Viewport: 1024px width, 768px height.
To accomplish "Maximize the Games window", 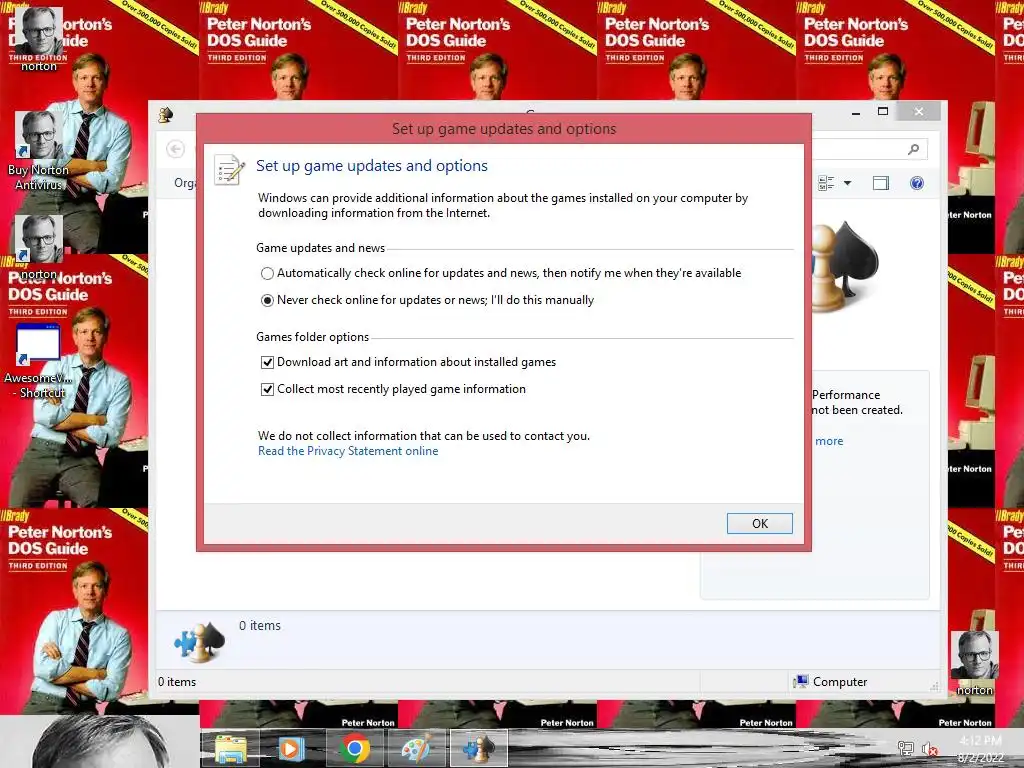I will (x=883, y=112).
